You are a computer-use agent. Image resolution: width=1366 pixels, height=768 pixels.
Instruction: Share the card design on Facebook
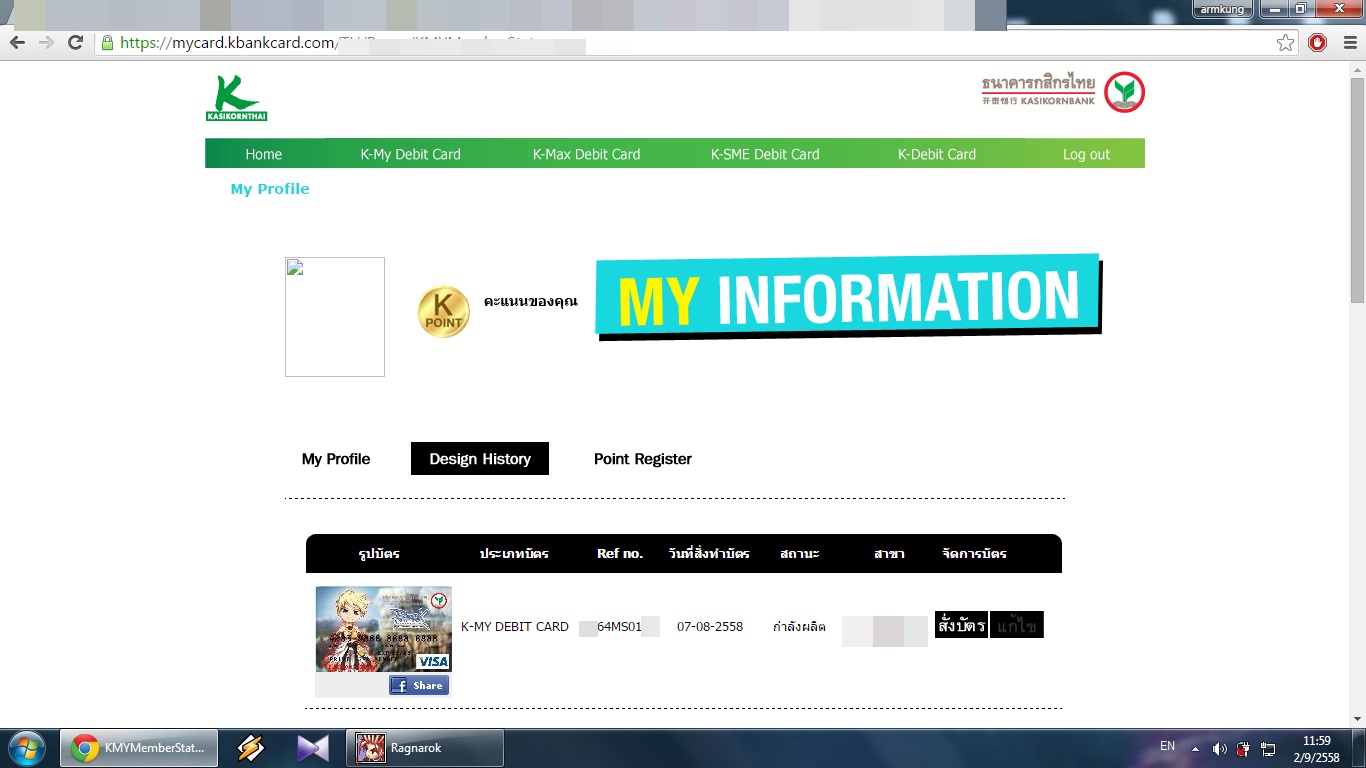pos(419,685)
